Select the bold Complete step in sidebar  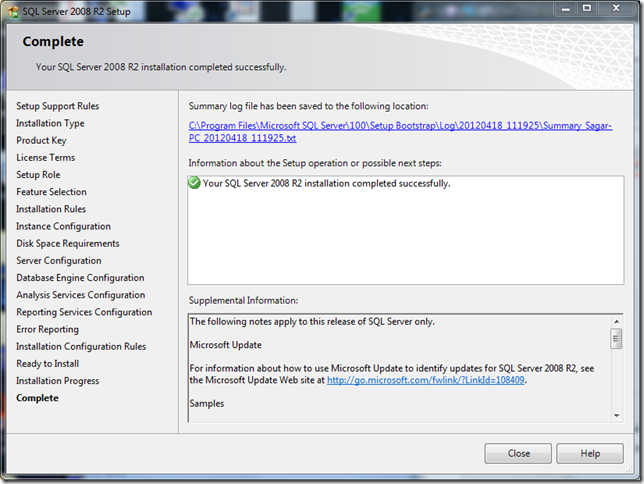coord(37,398)
